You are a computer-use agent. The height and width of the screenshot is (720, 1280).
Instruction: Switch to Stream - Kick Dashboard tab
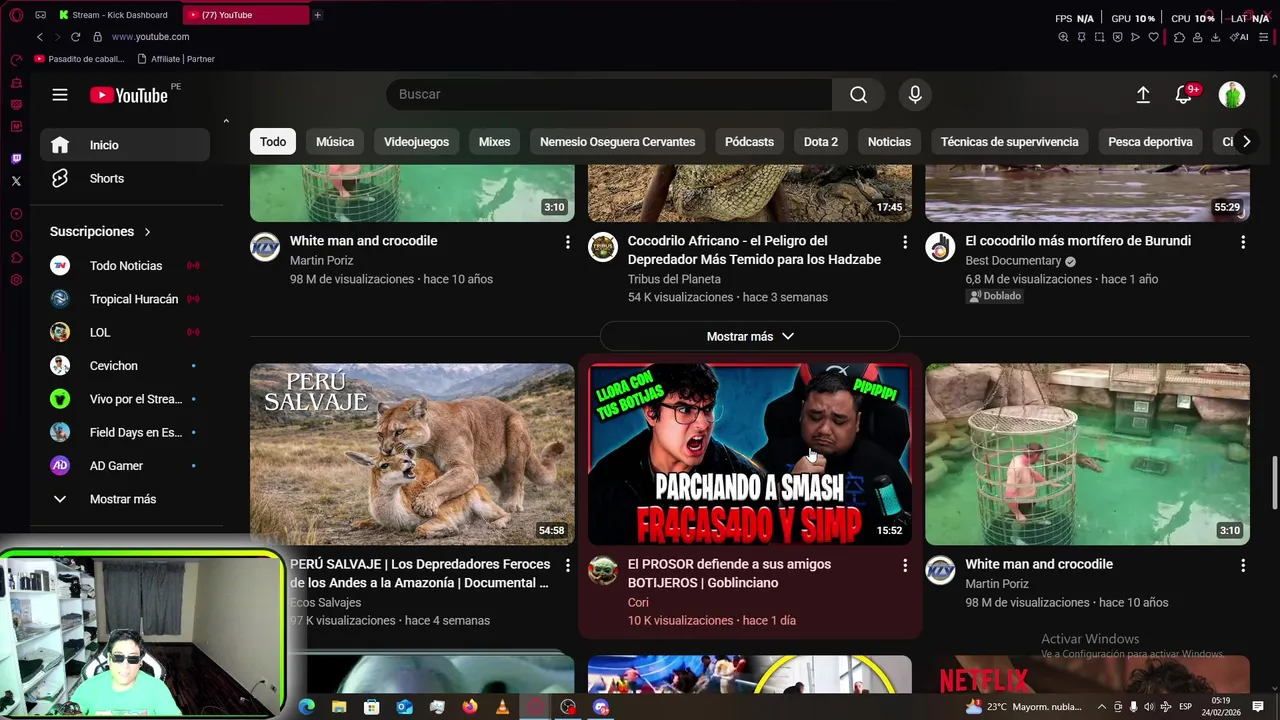[x=113, y=15]
